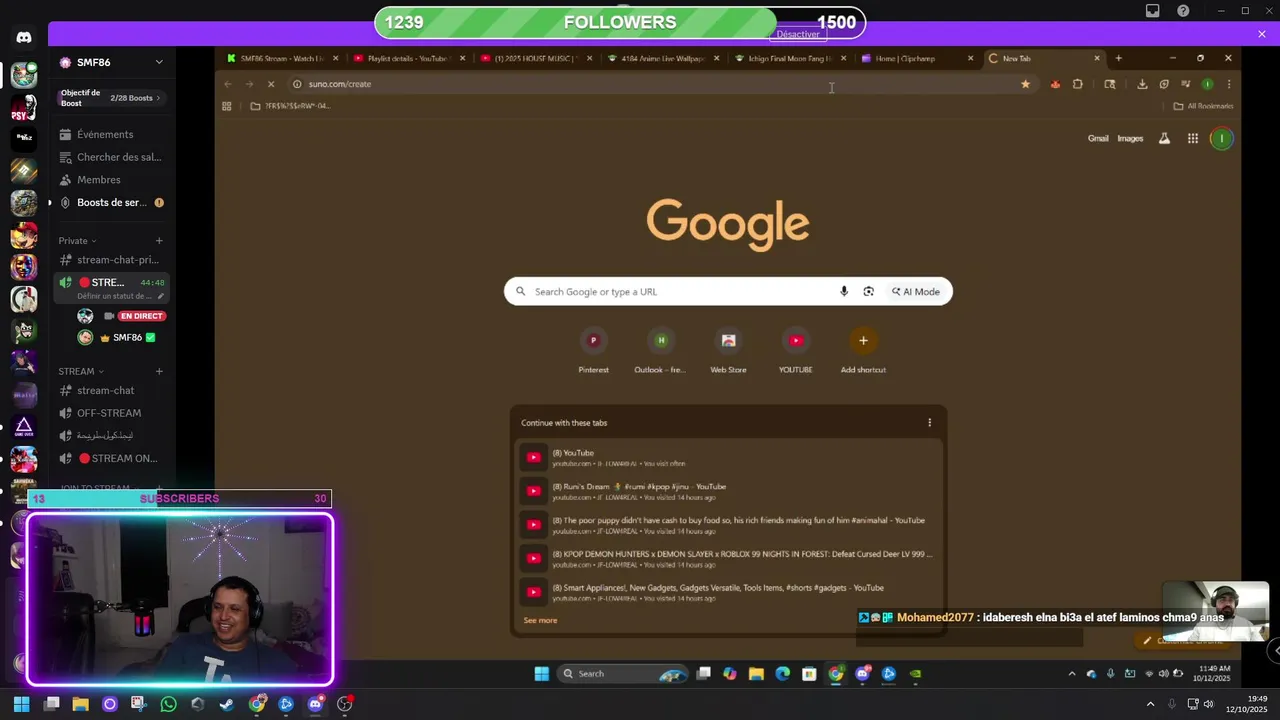This screenshot has width=1280, height=720.
Task: Select stream-chat-pri... channel
Action: click(x=110, y=260)
